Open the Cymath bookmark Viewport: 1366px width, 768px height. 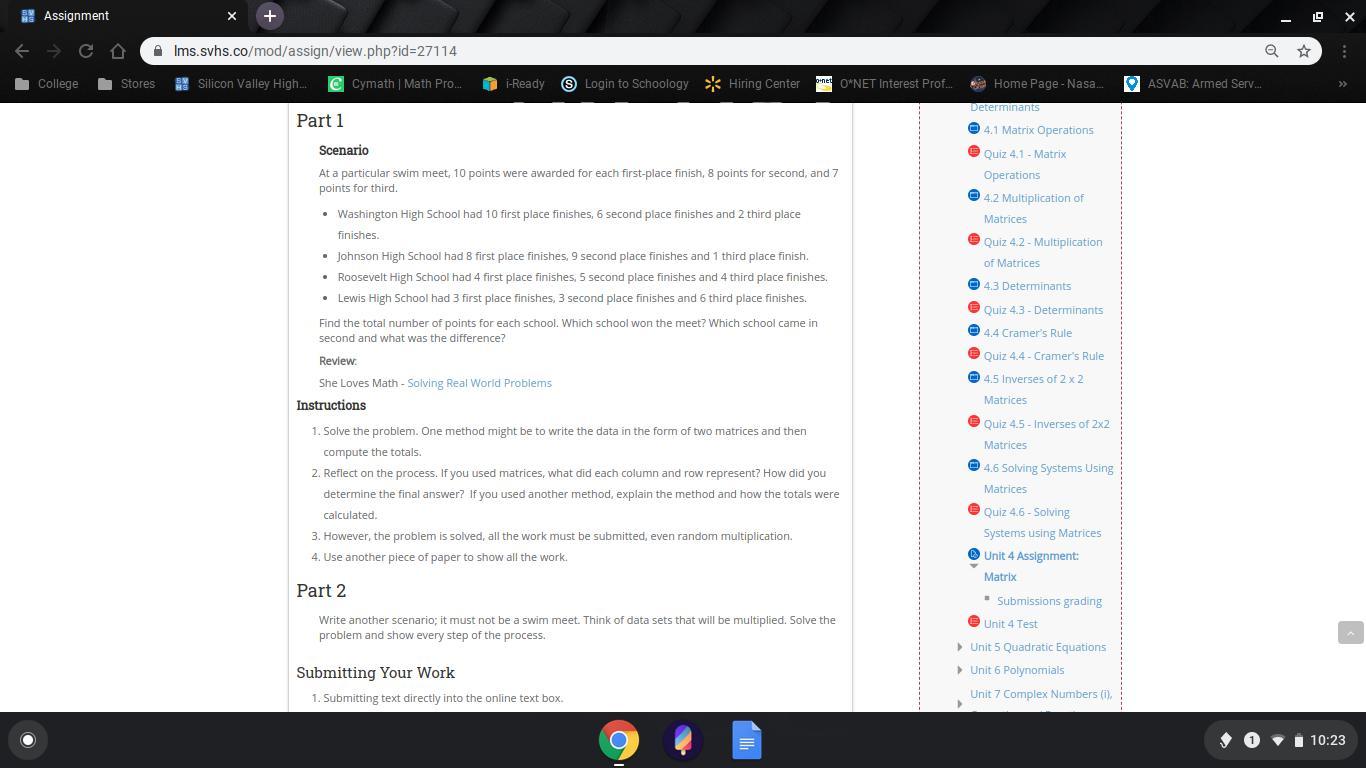tap(395, 84)
